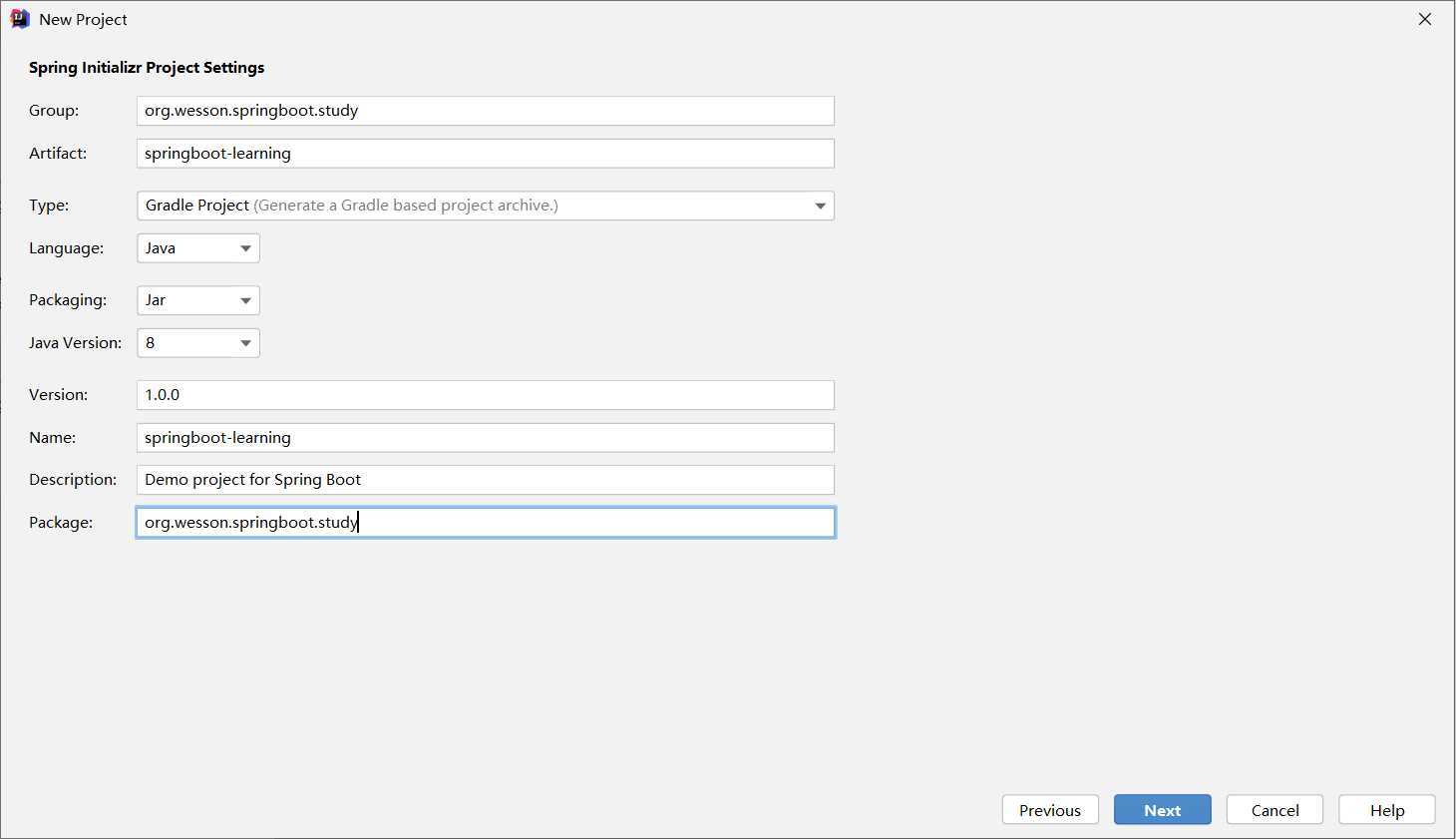This screenshot has width=1456, height=839.
Task: Click the Java Version: label
Action: pyautogui.click(x=75, y=343)
